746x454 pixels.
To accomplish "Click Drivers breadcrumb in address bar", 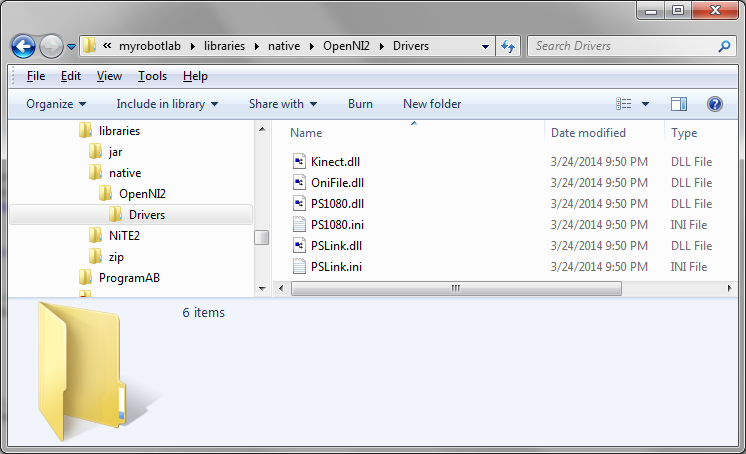I will point(411,46).
